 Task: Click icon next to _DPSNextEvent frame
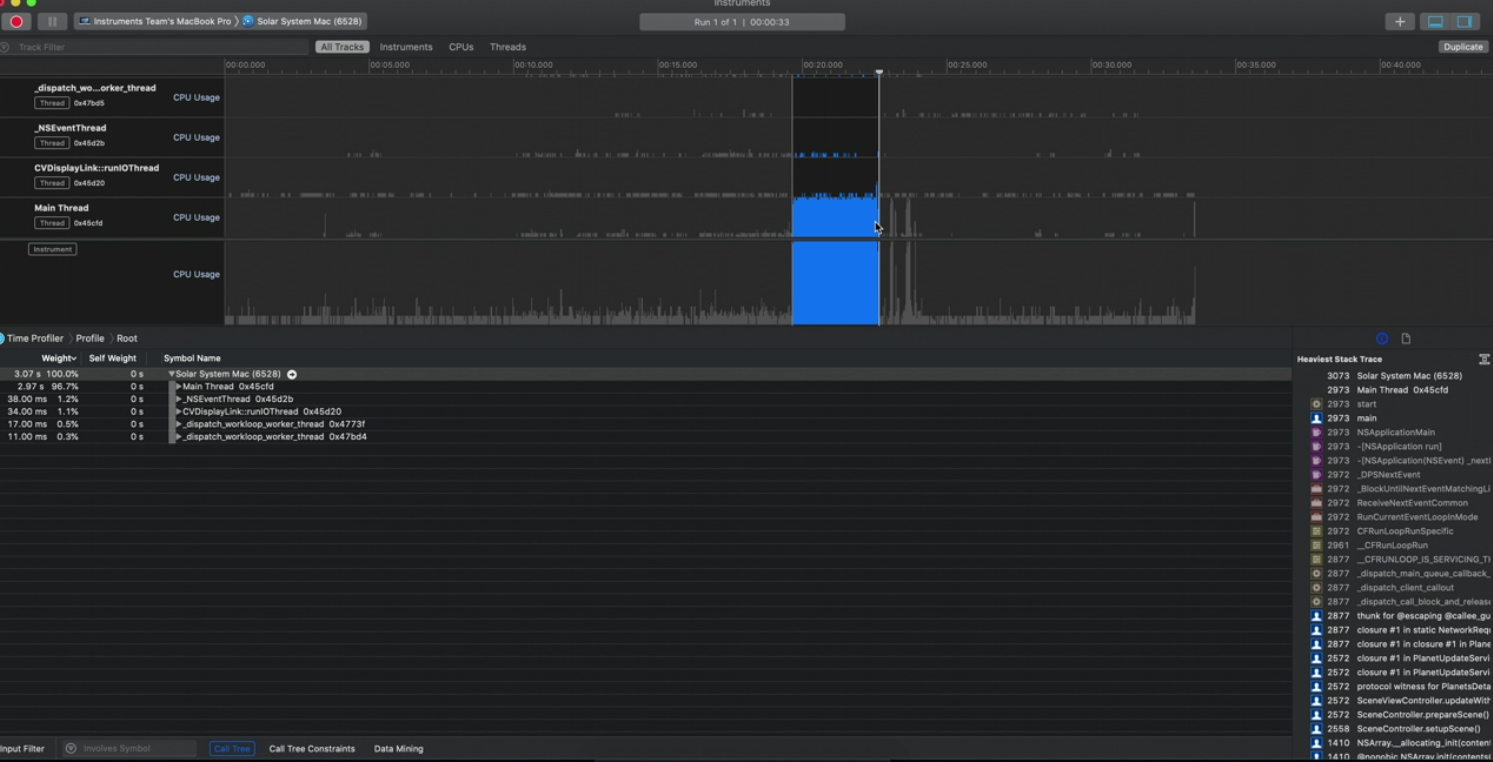pyautogui.click(x=1316, y=475)
